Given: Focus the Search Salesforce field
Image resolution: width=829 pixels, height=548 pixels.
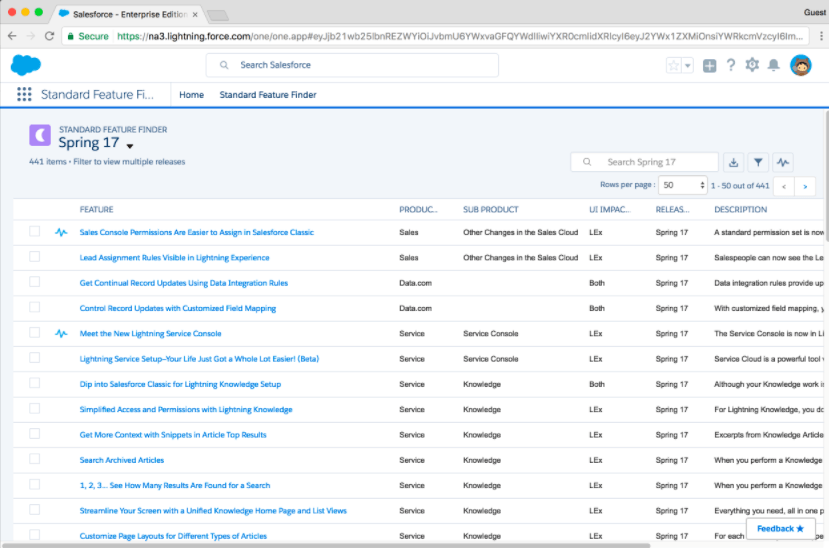Looking at the screenshot, I should 352,65.
